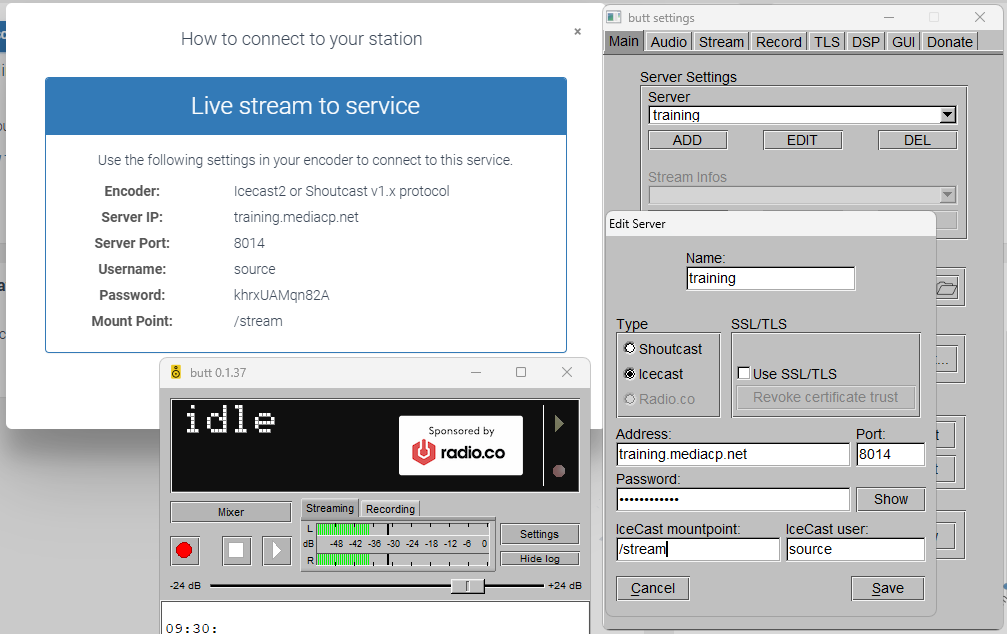Open the Donate tab
The height and width of the screenshot is (634, 1007).
[x=949, y=42]
